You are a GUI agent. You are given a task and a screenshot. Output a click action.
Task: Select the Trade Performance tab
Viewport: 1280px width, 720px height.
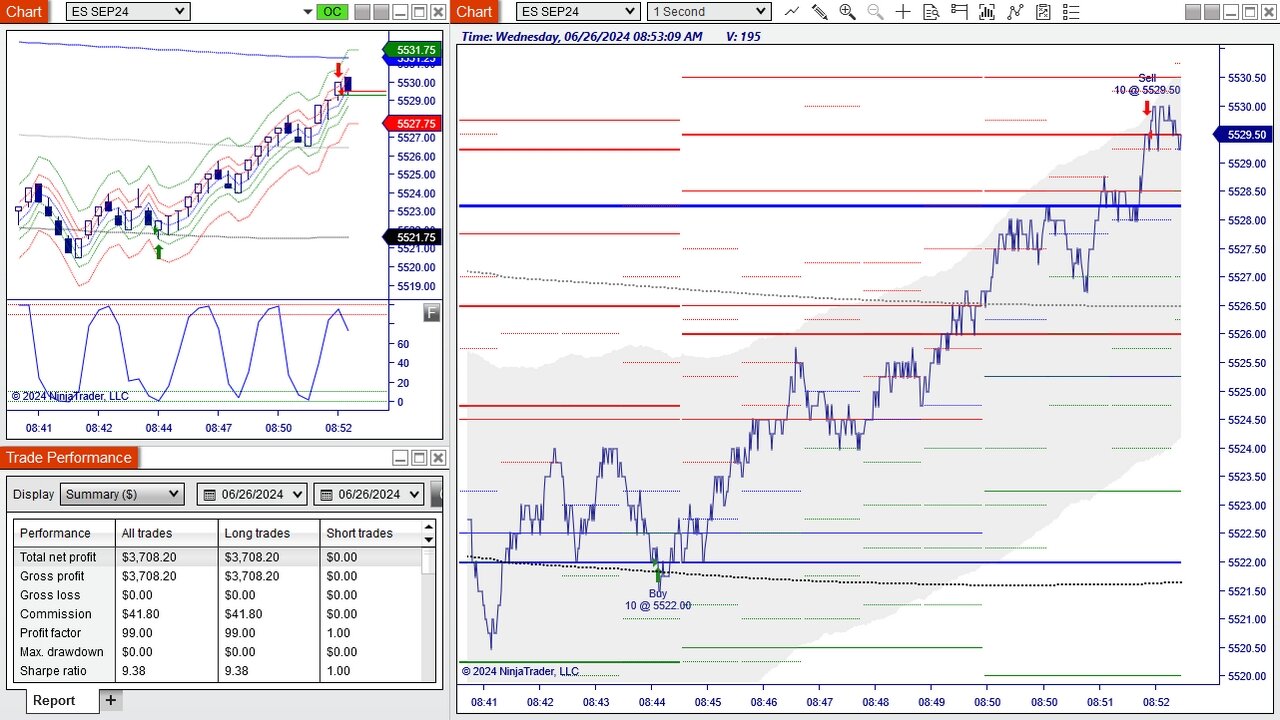(69, 458)
